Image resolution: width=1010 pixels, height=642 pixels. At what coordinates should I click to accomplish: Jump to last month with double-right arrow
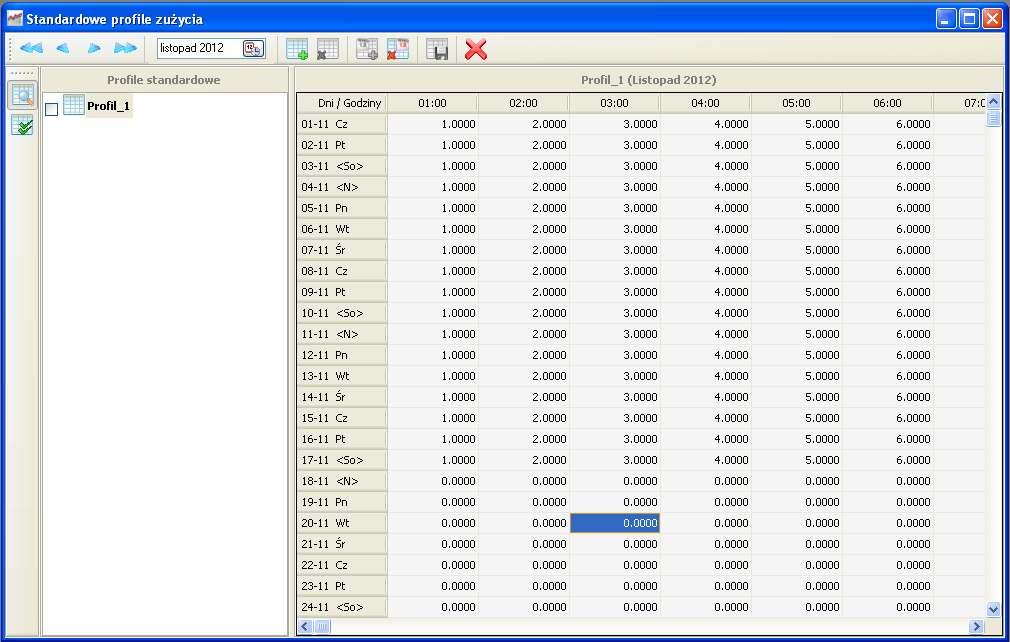click(x=125, y=48)
